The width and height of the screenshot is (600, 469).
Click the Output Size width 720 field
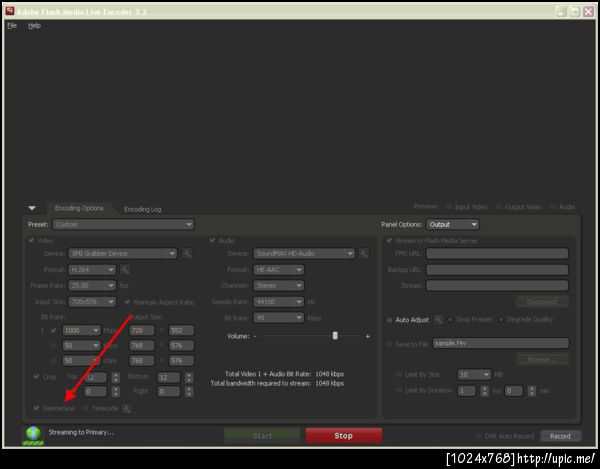142,330
